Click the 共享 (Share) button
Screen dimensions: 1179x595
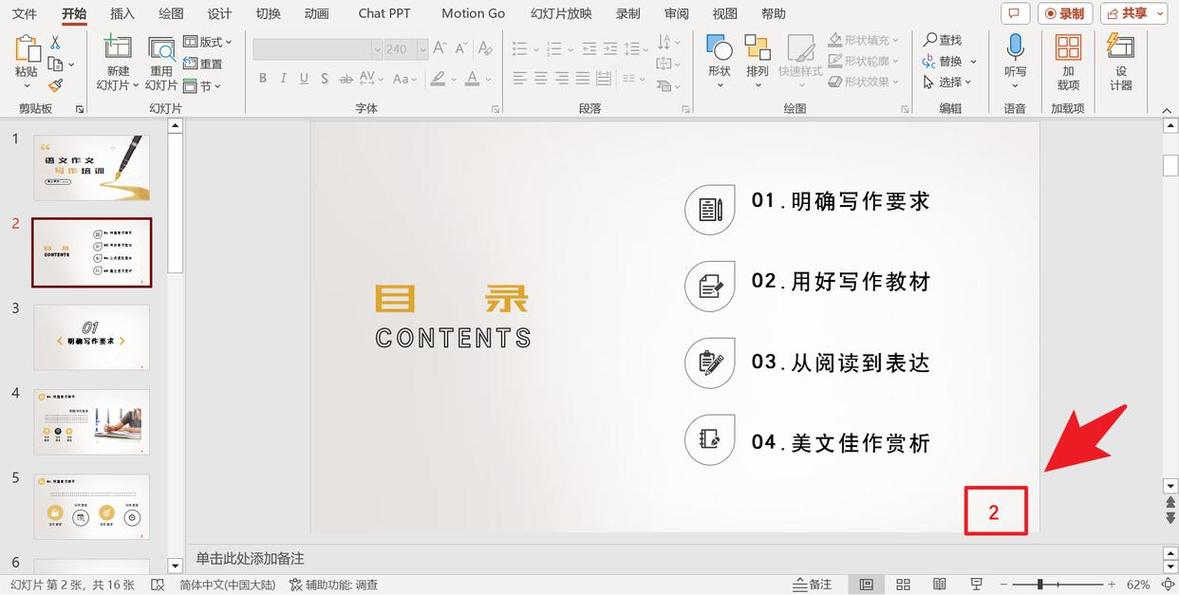1135,13
